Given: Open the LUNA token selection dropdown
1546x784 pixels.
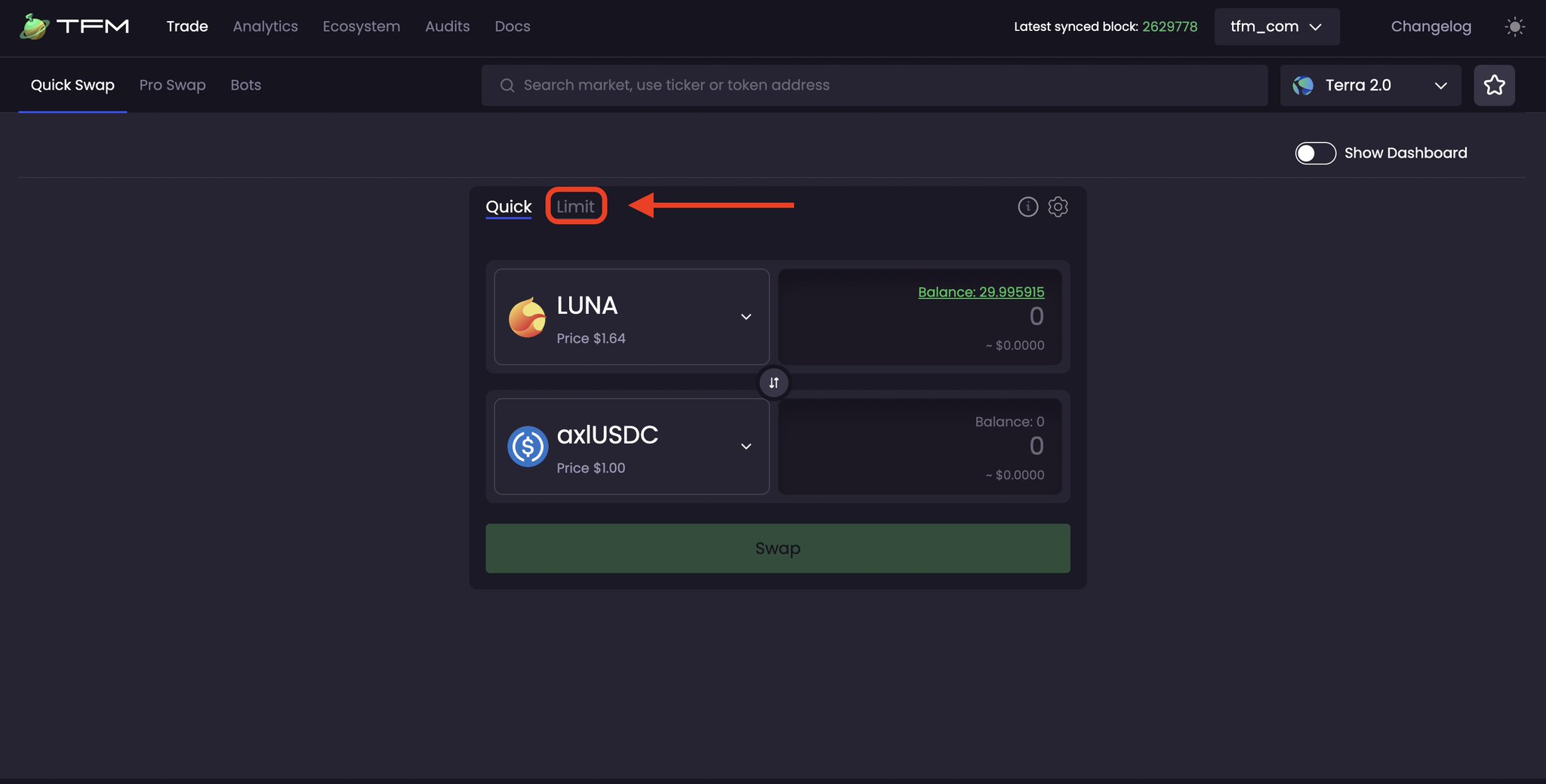Looking at the screenshot, I should click(x=746, y=317).
